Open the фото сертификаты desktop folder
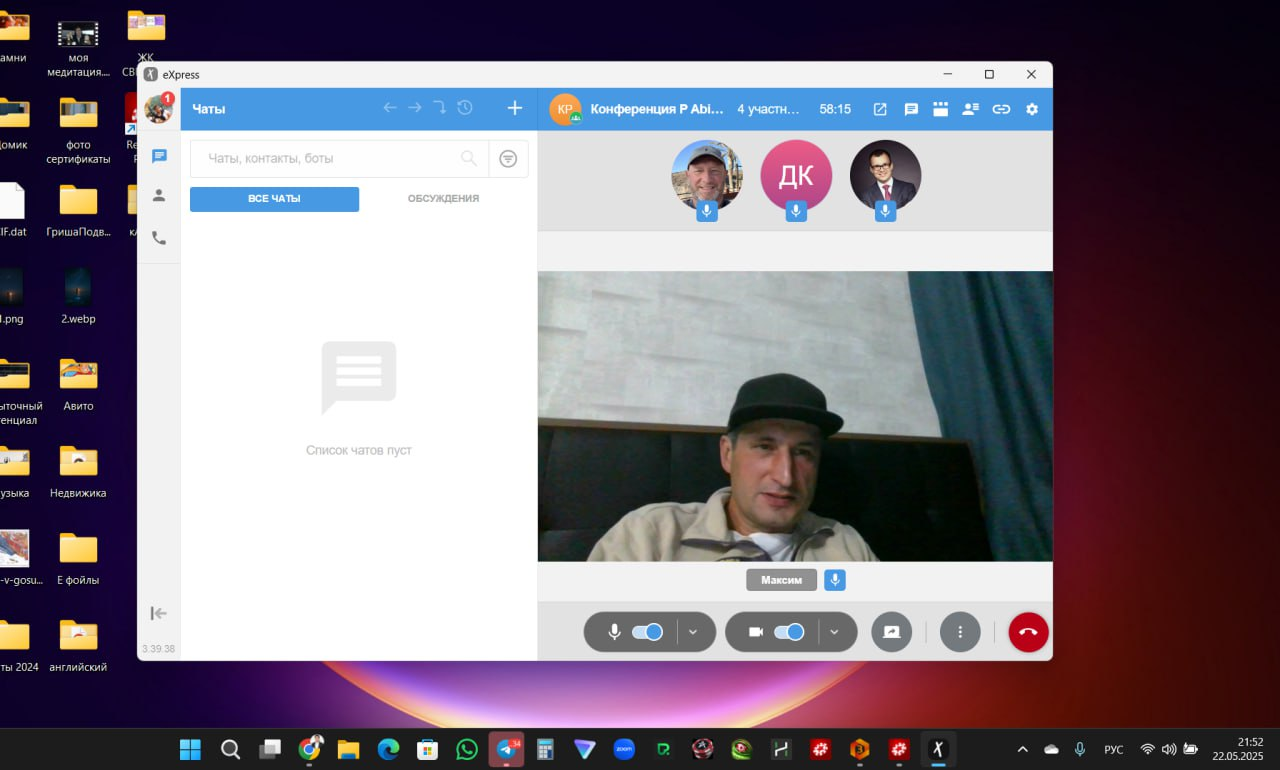 [x=78, y=129]
